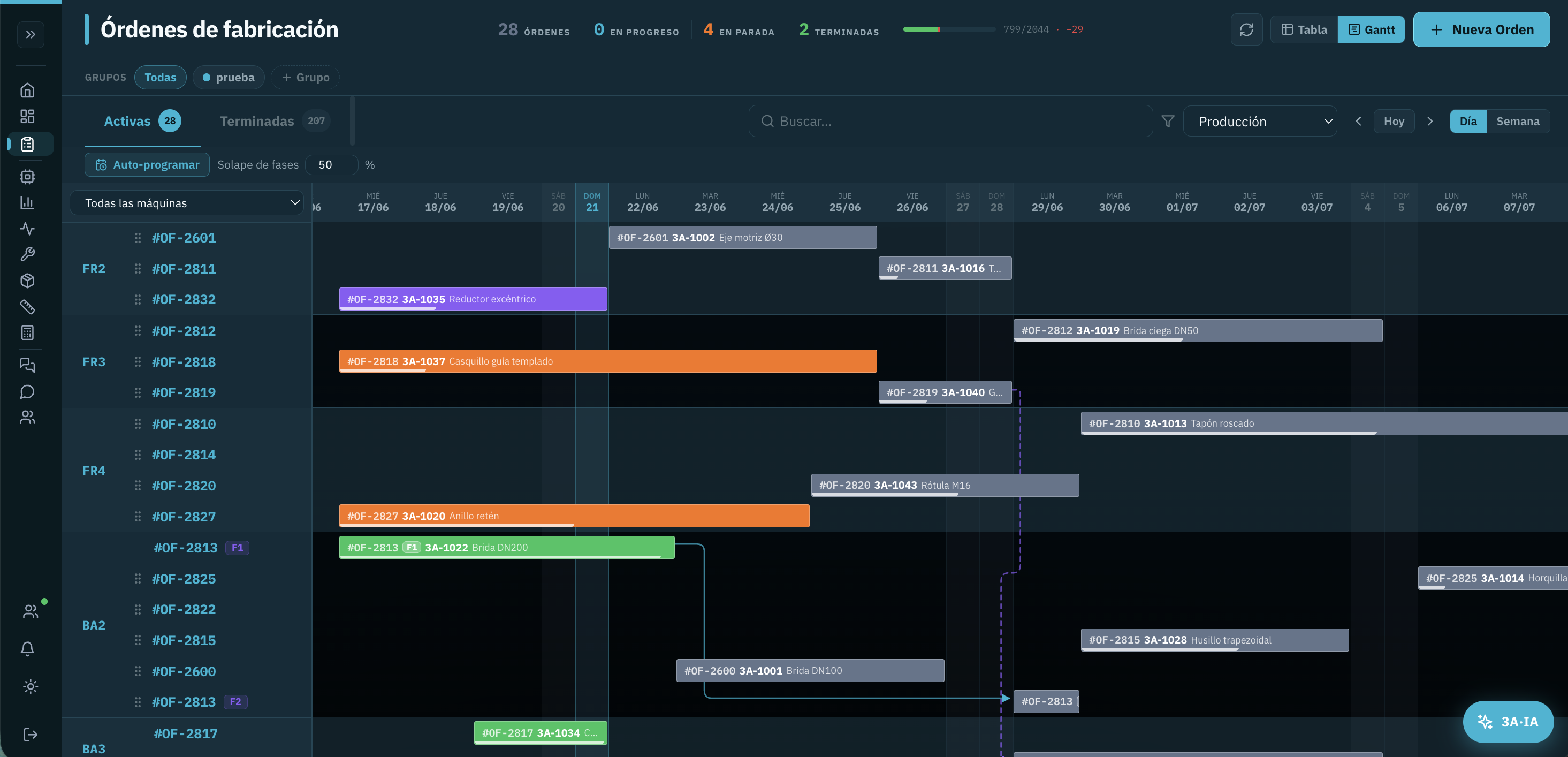Open the activity pulse icon in sidebar

pos(27,229)
